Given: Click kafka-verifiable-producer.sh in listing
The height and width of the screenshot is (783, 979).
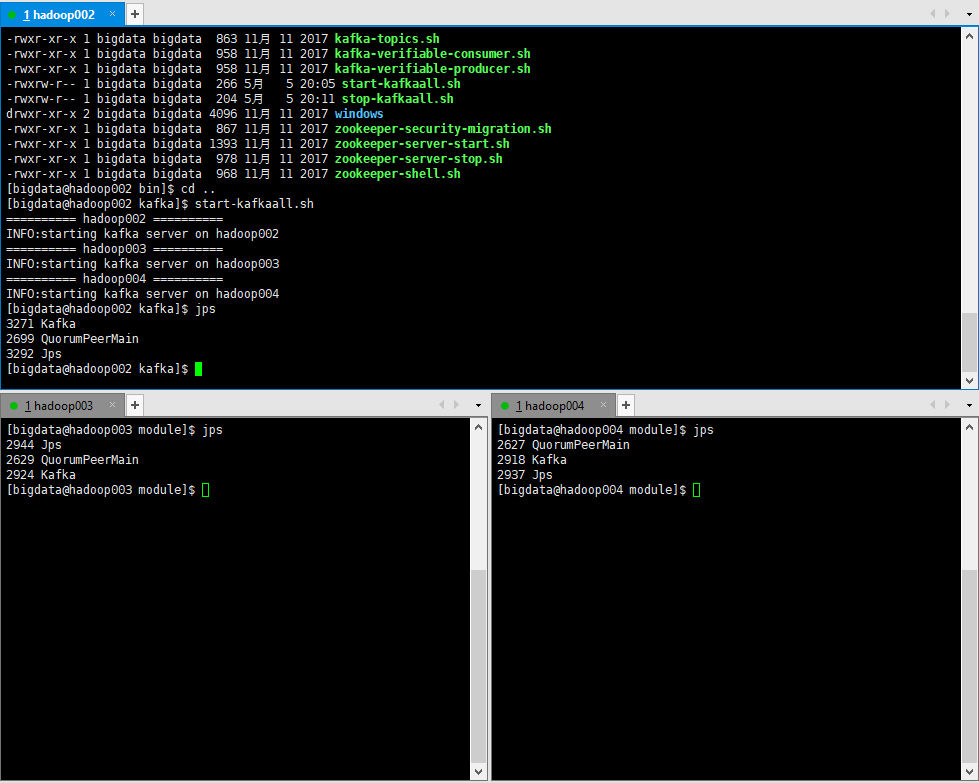Looking at the screenshot, I should [x=433, y=69].
